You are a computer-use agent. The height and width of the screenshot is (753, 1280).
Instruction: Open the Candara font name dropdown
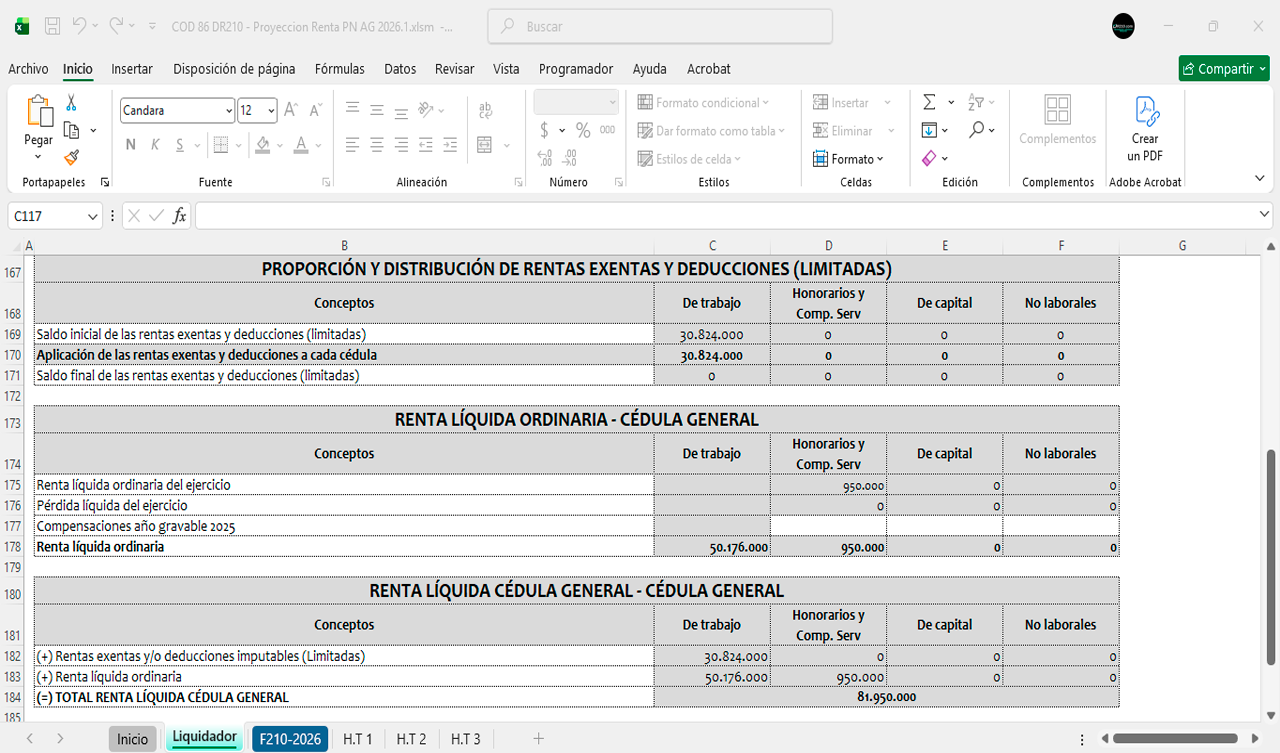click(x=229, y=111)
